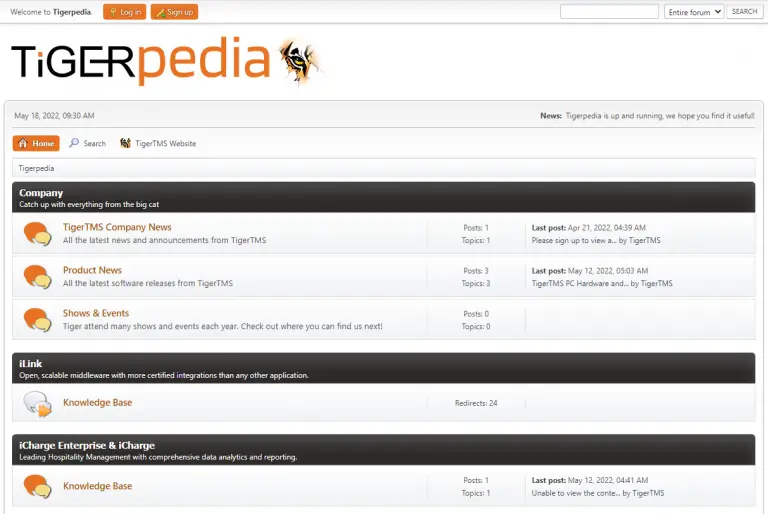Click the Shows & Events forum icon

click(x=37, y=319)
